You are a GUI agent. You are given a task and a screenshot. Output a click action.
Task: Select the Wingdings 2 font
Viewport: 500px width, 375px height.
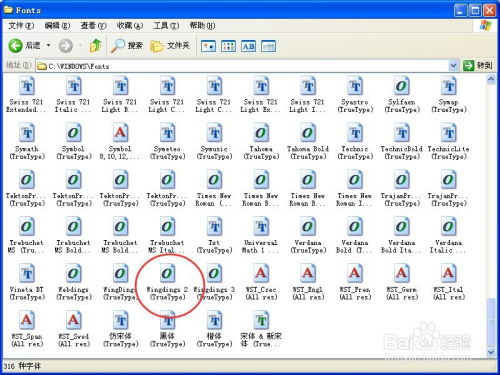pyautogui.click(x=167, y=282)
